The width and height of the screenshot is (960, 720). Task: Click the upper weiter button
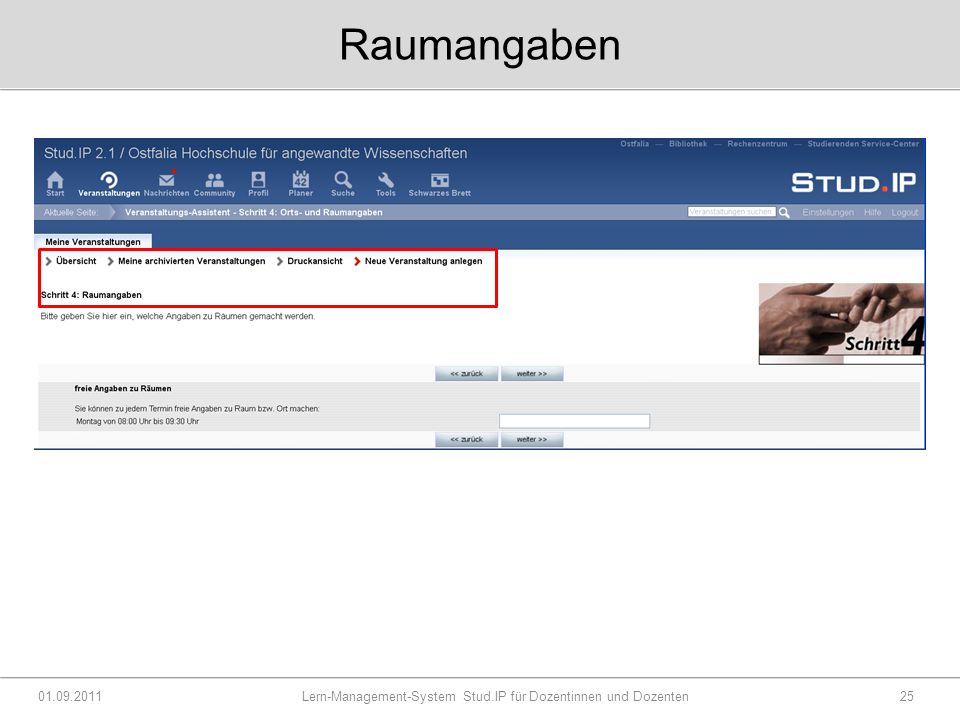pyautogui.click(x=532, y=373)
